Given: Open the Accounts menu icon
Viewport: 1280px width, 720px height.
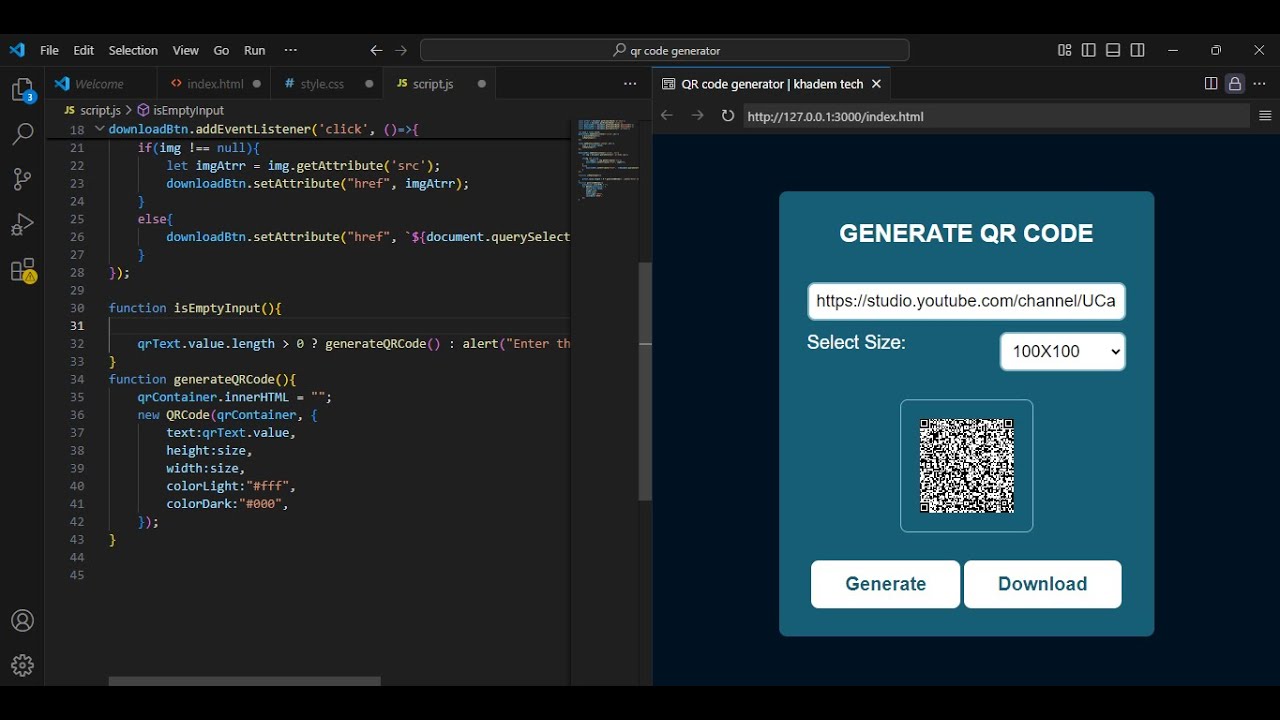Looking at the screenshot, I should tap(23, 621).
